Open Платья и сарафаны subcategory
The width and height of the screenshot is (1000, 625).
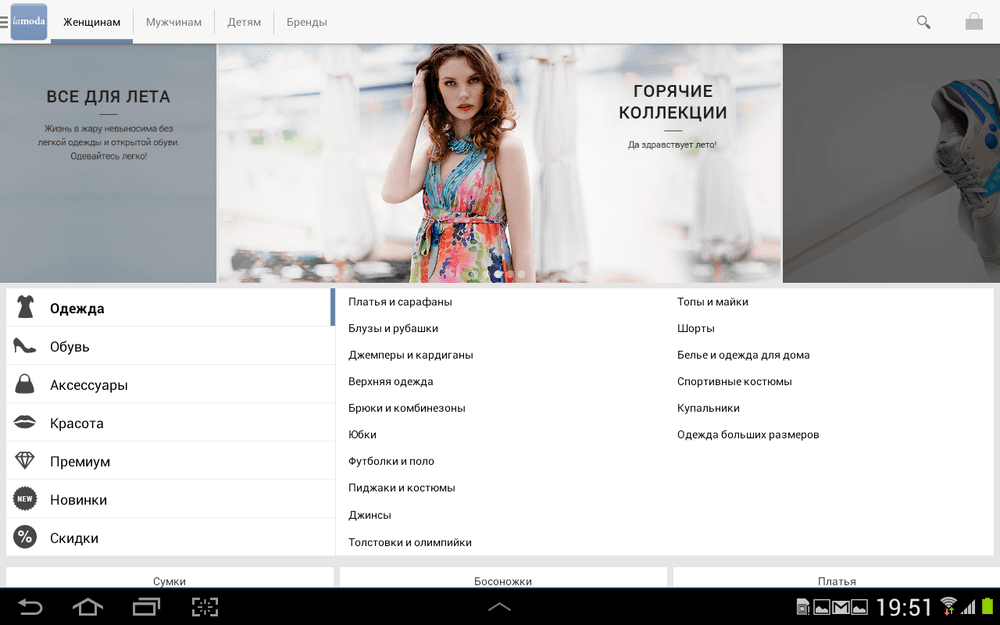(x=400, y=302)
